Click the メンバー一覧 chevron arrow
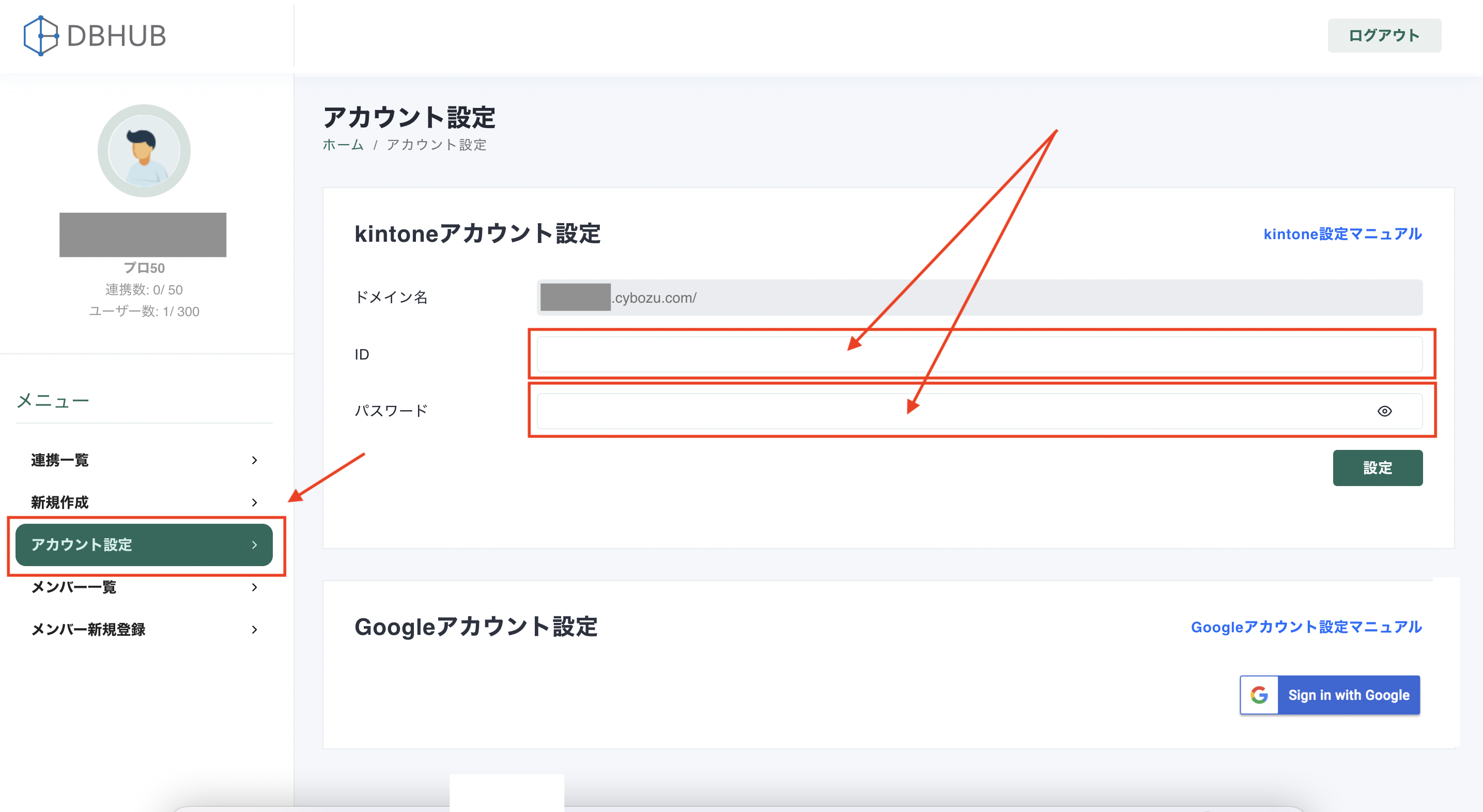 coord(254,587)
